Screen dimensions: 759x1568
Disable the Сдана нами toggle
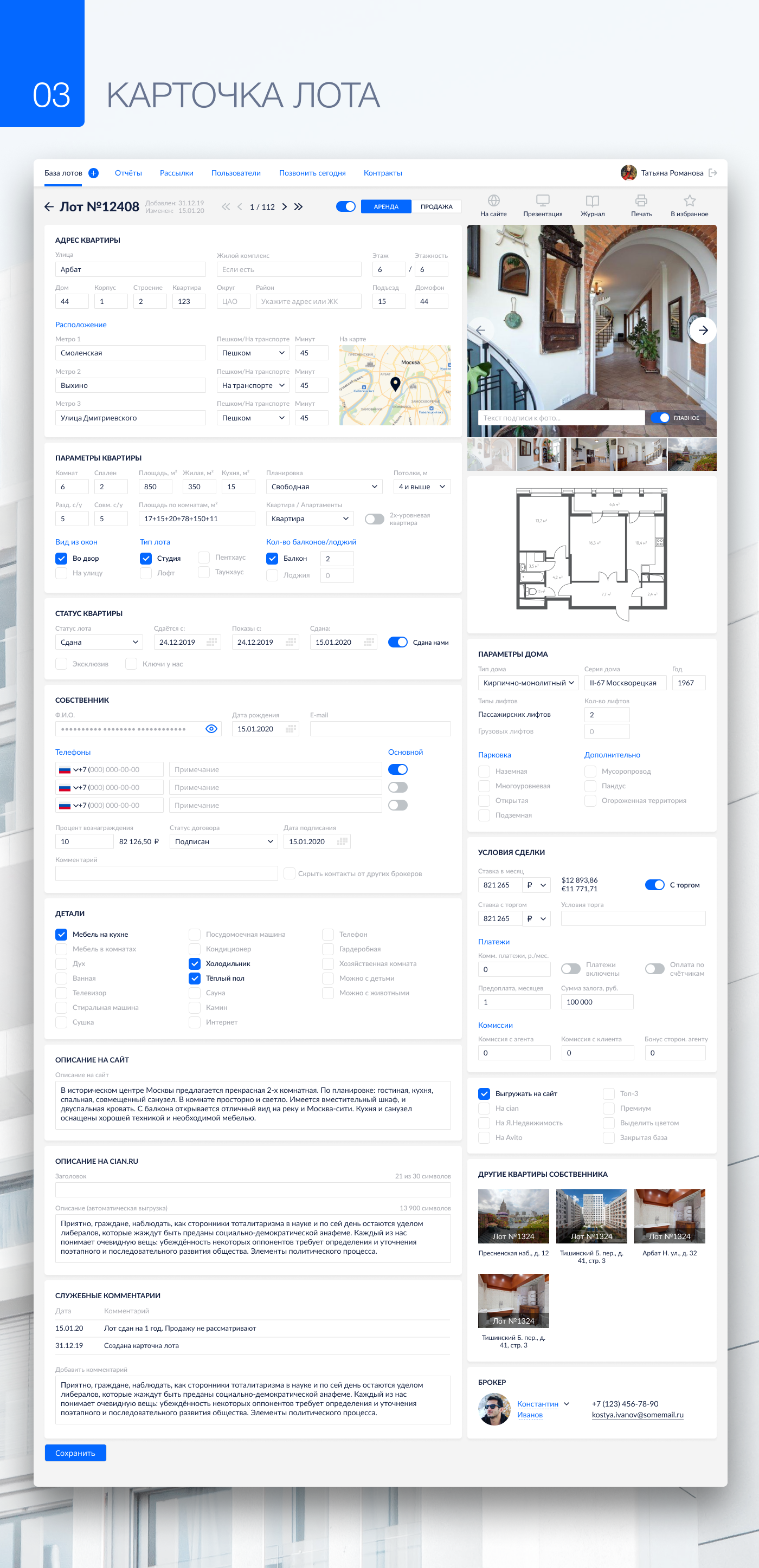[x=398, y=642]
